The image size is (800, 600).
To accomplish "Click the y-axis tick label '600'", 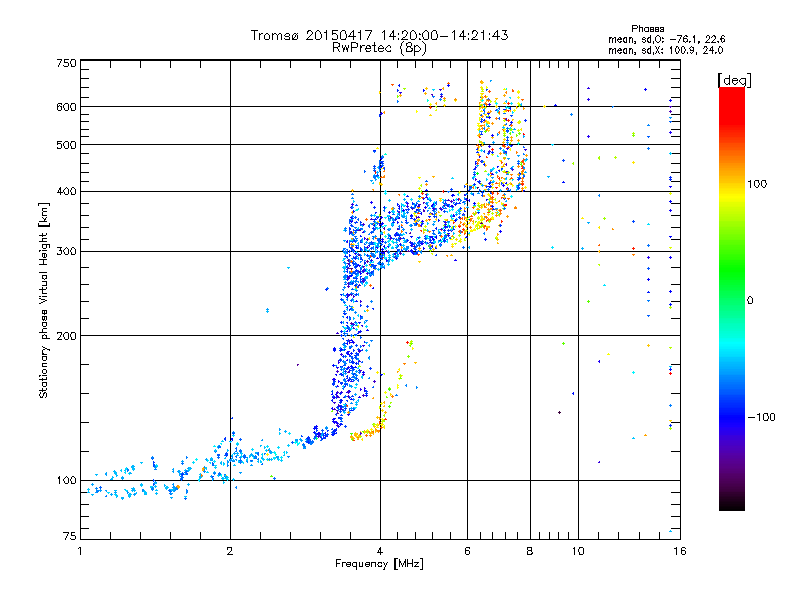I will point(66,107).
